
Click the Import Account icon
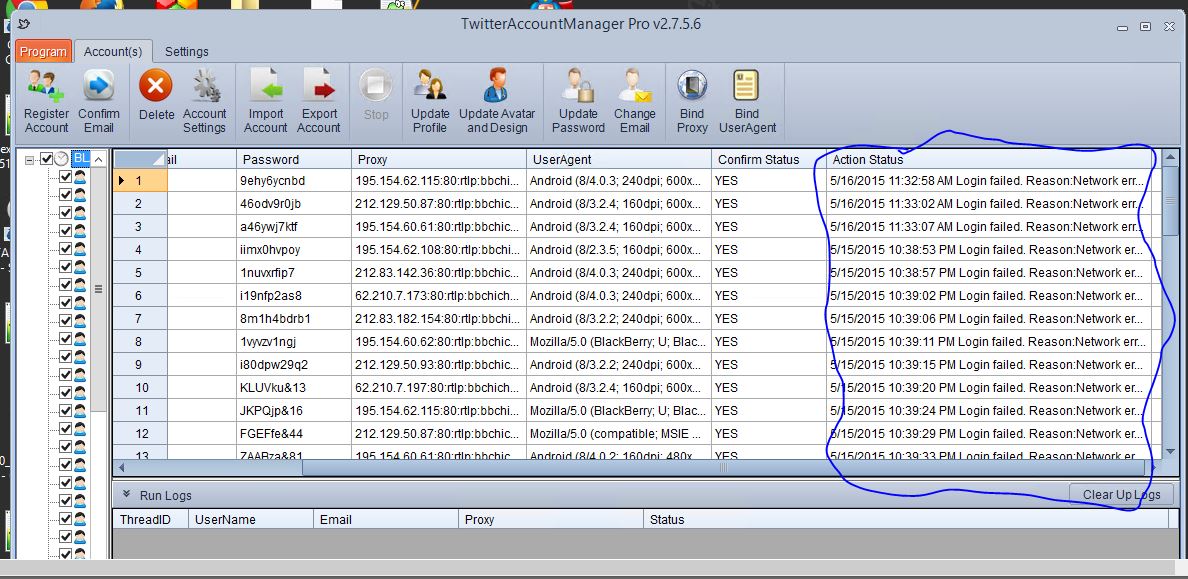265,86
